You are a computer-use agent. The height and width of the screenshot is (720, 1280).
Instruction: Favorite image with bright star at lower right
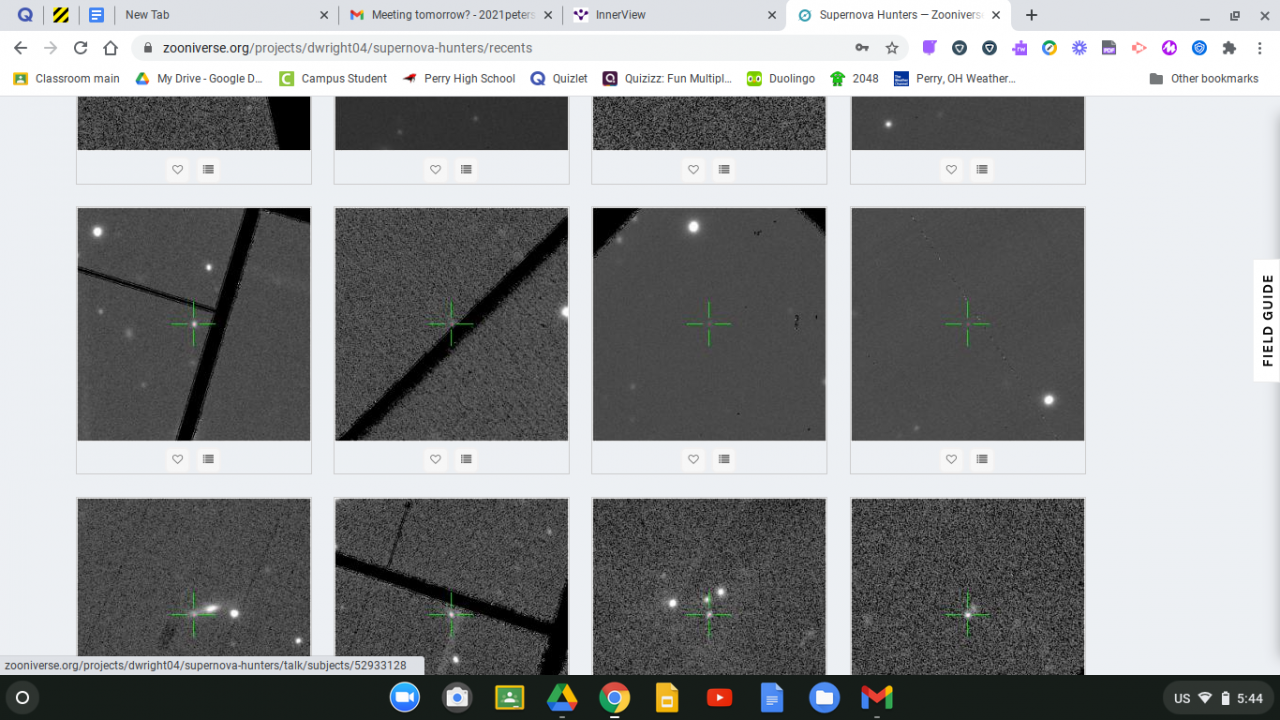pyautogui.click(x=952, y=459)
